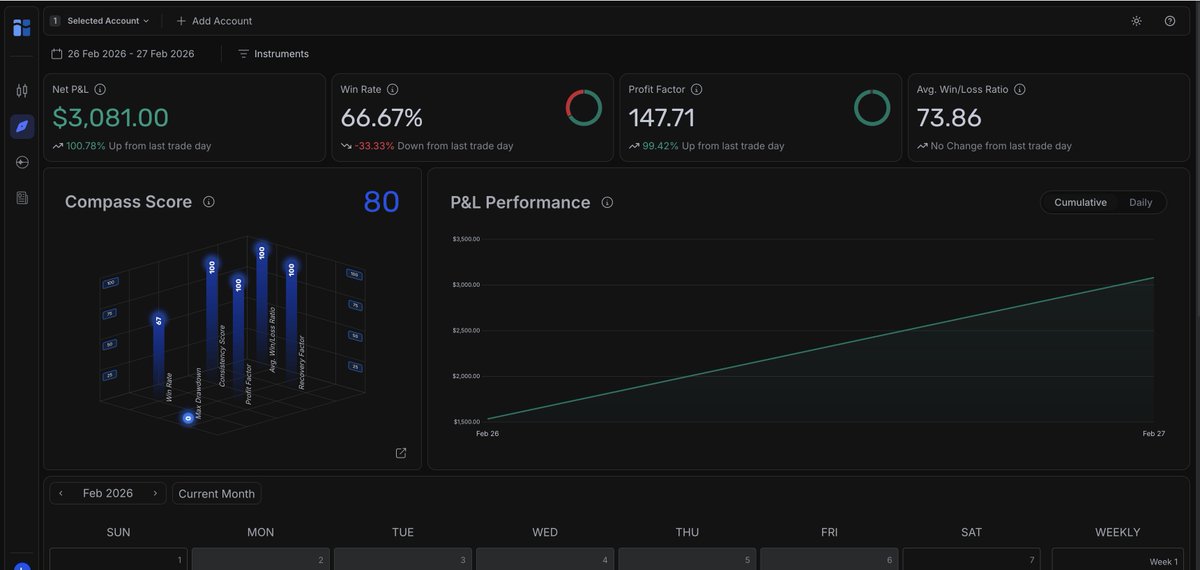Open the circled arrow sidebar icon
This screenshot has width=1200, height=570.
coord(22,162)
